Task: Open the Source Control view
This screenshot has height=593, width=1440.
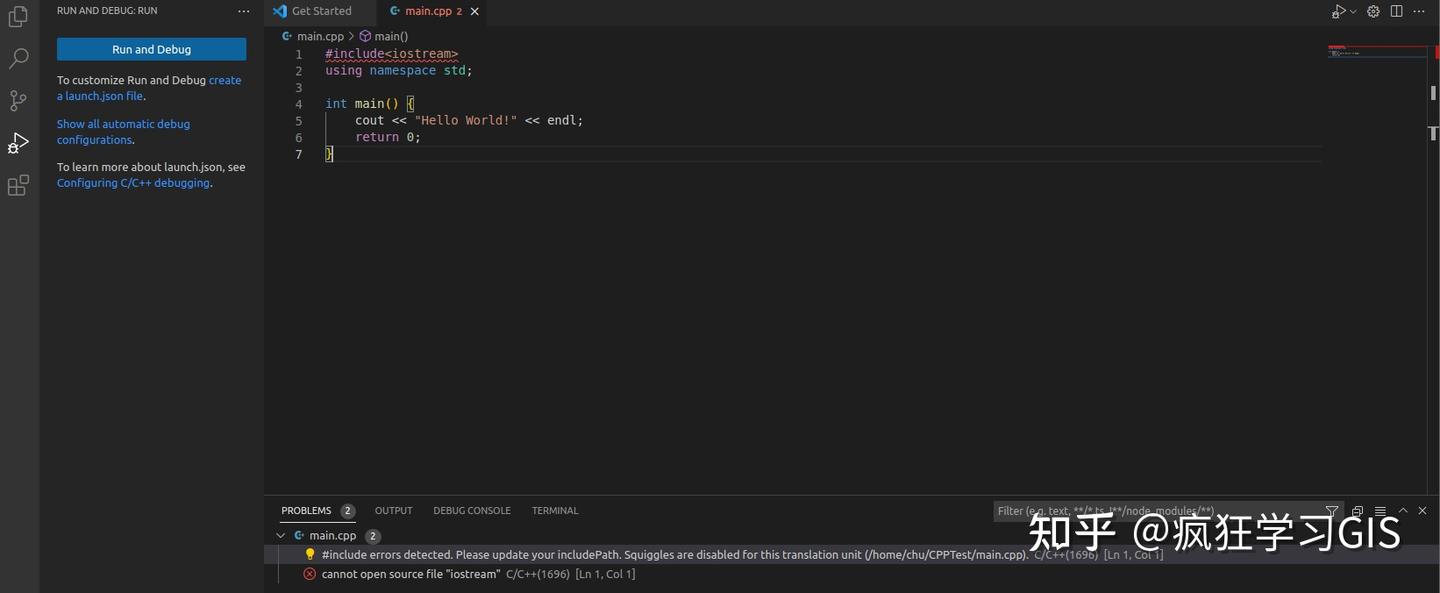Action: pyautogui.click(x=18, y=101)
